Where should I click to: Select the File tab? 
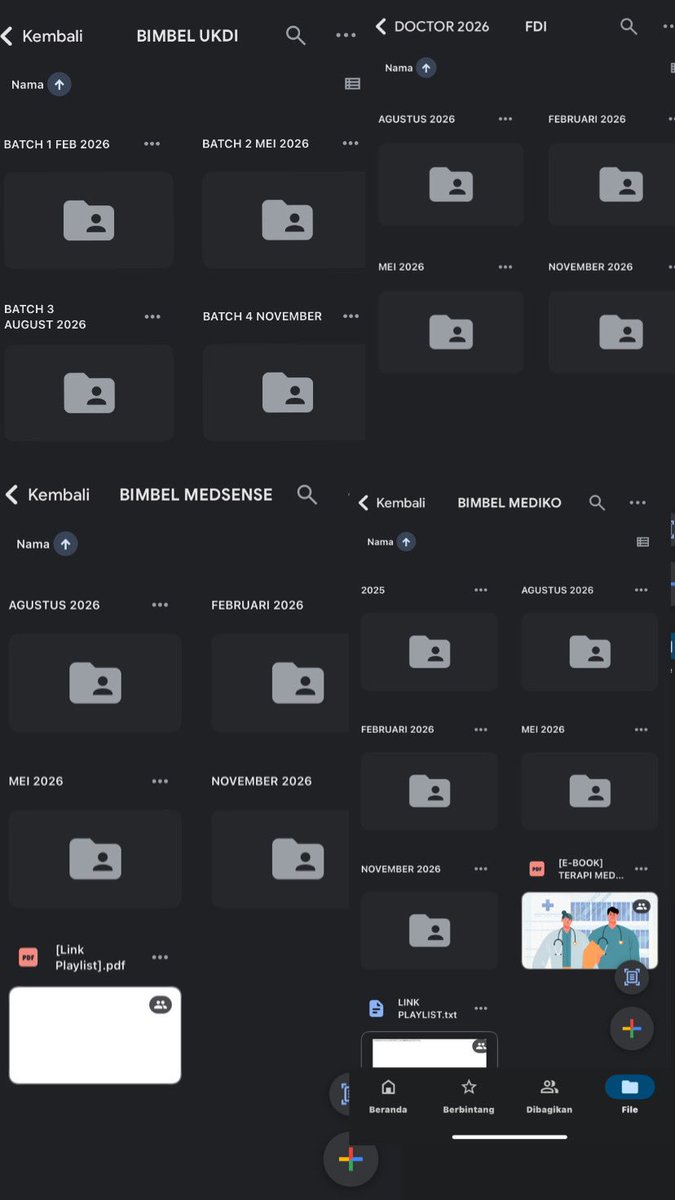(630, 1095)
